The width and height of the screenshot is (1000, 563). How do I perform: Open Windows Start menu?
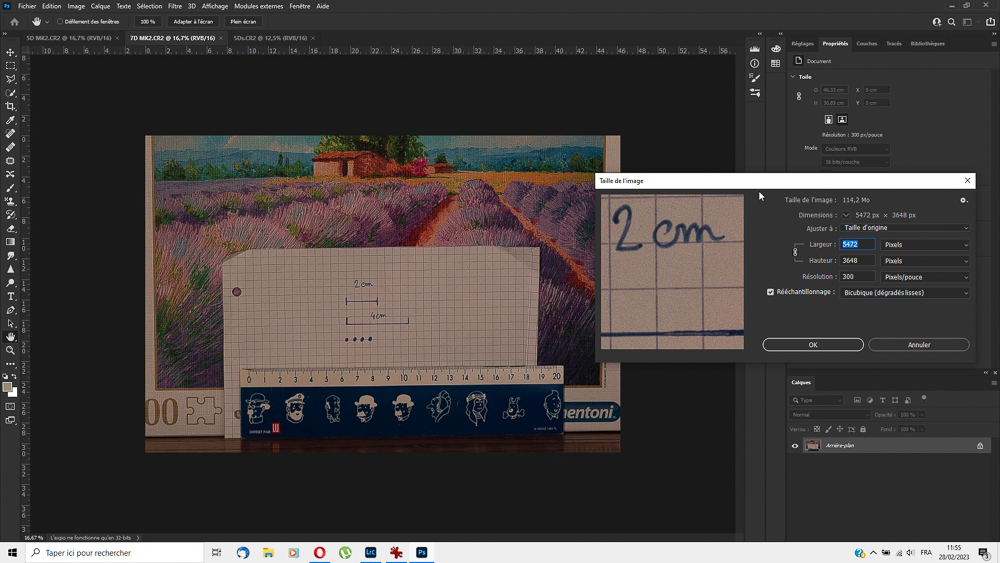[12, 552]
